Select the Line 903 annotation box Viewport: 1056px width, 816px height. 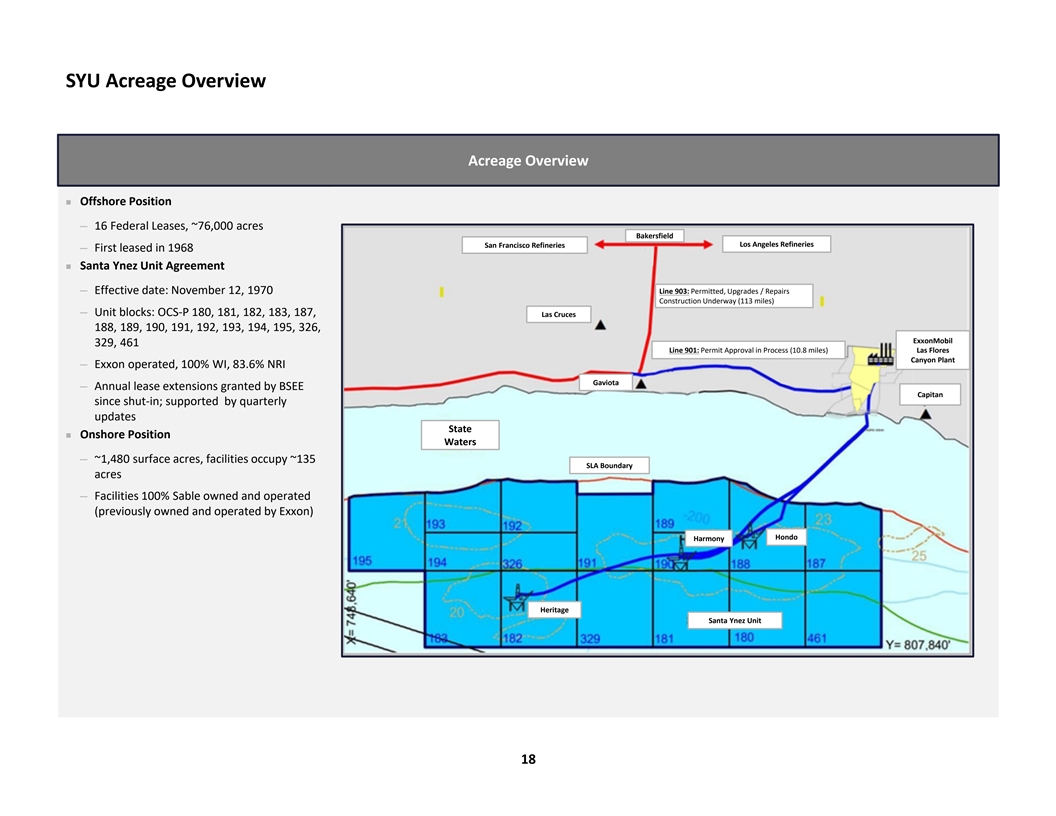[734, 296]
